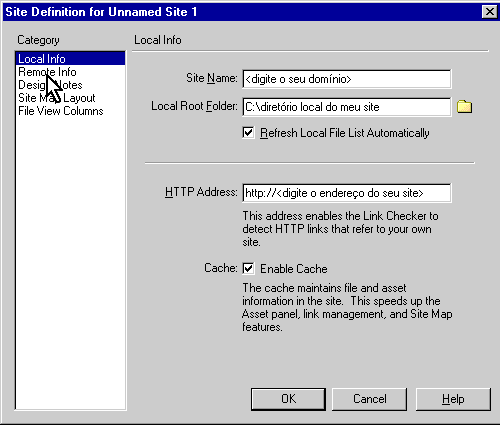This screenshot has width=500, height=425.
Task: Click the HTTP Address label
Action: point(201,192)
